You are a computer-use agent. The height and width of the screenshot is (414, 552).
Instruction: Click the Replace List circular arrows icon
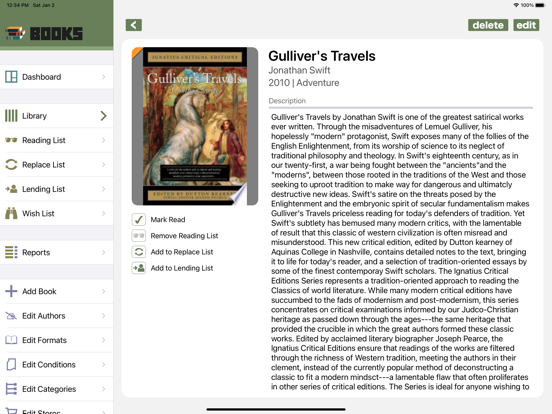point(11,164)
